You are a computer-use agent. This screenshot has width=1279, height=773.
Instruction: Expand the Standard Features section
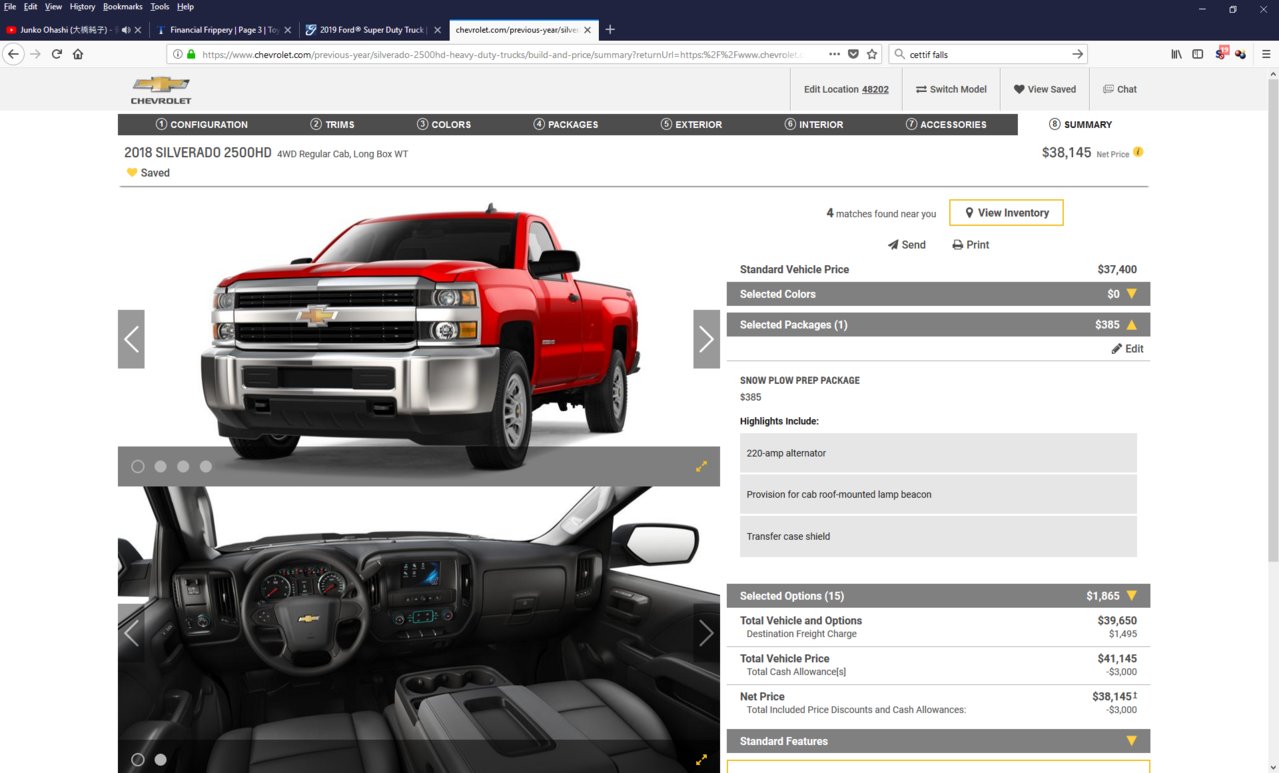pyautogui.click(x=938, y=741)
